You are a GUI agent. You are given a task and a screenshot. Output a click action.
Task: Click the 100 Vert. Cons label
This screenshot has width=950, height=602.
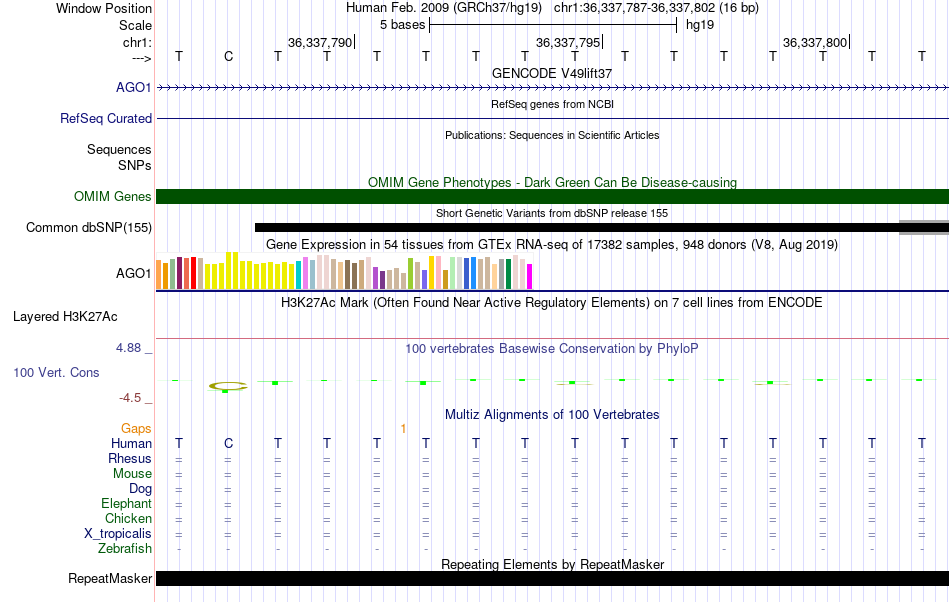(56, 372)
